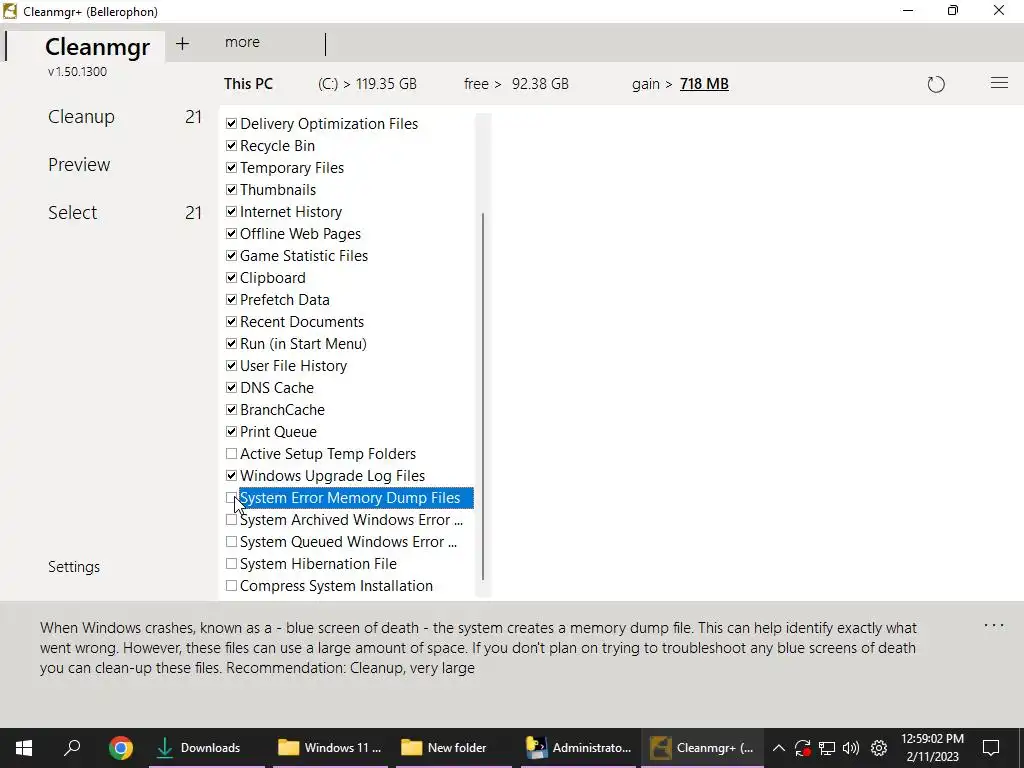Click the free > 92.38 GB text
The height and width of the screenshot is (768, 1024).
516,84
